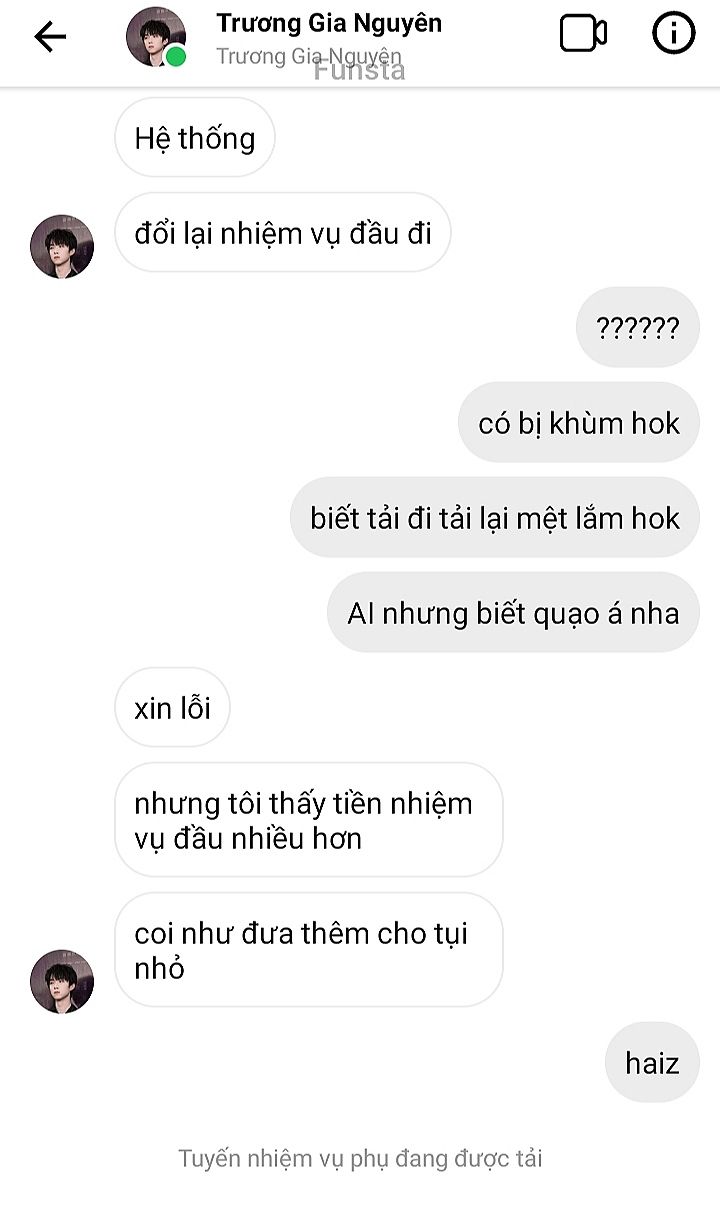Screen dimensions: 720x1210
Task: Tap the "nhưng tôi thấy tiền nhiệm vụ đầu nhiều hơn" message
Action: pos(309,820)
